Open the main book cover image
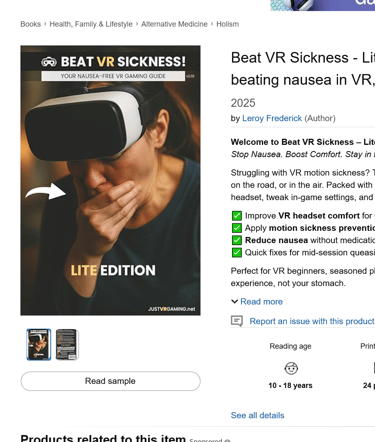Screen dimensions: 375x442 [110, 180]
